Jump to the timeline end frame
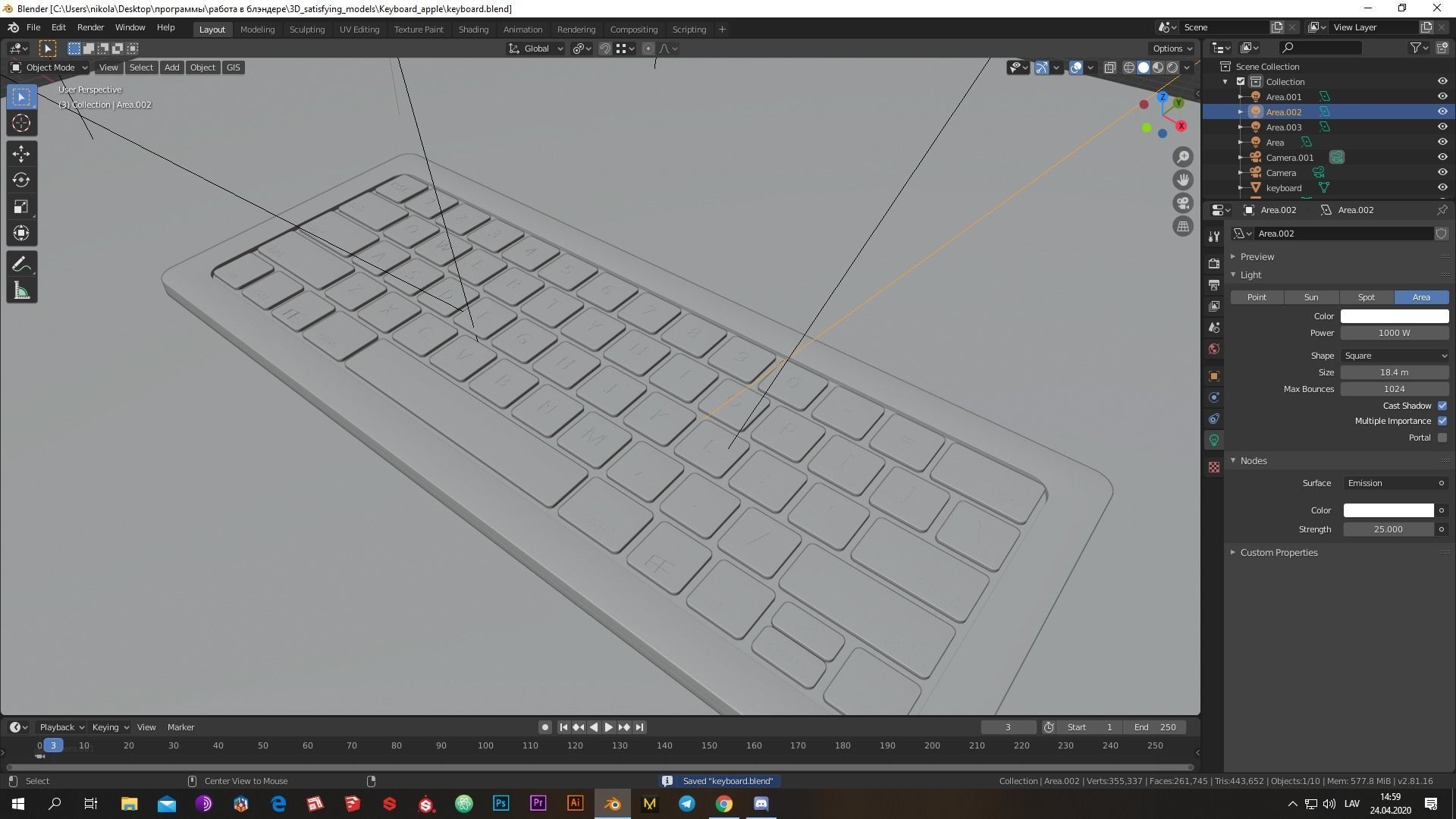The height and width of the screenshot is (819, 1456). (x=639, y=727)
